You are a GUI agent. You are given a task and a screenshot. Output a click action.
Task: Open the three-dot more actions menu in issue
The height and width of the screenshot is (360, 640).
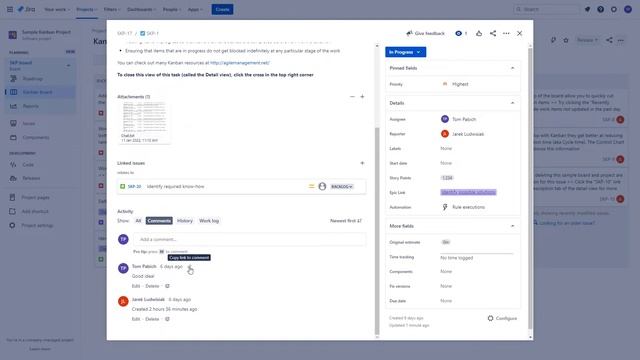tap(506, 33)
